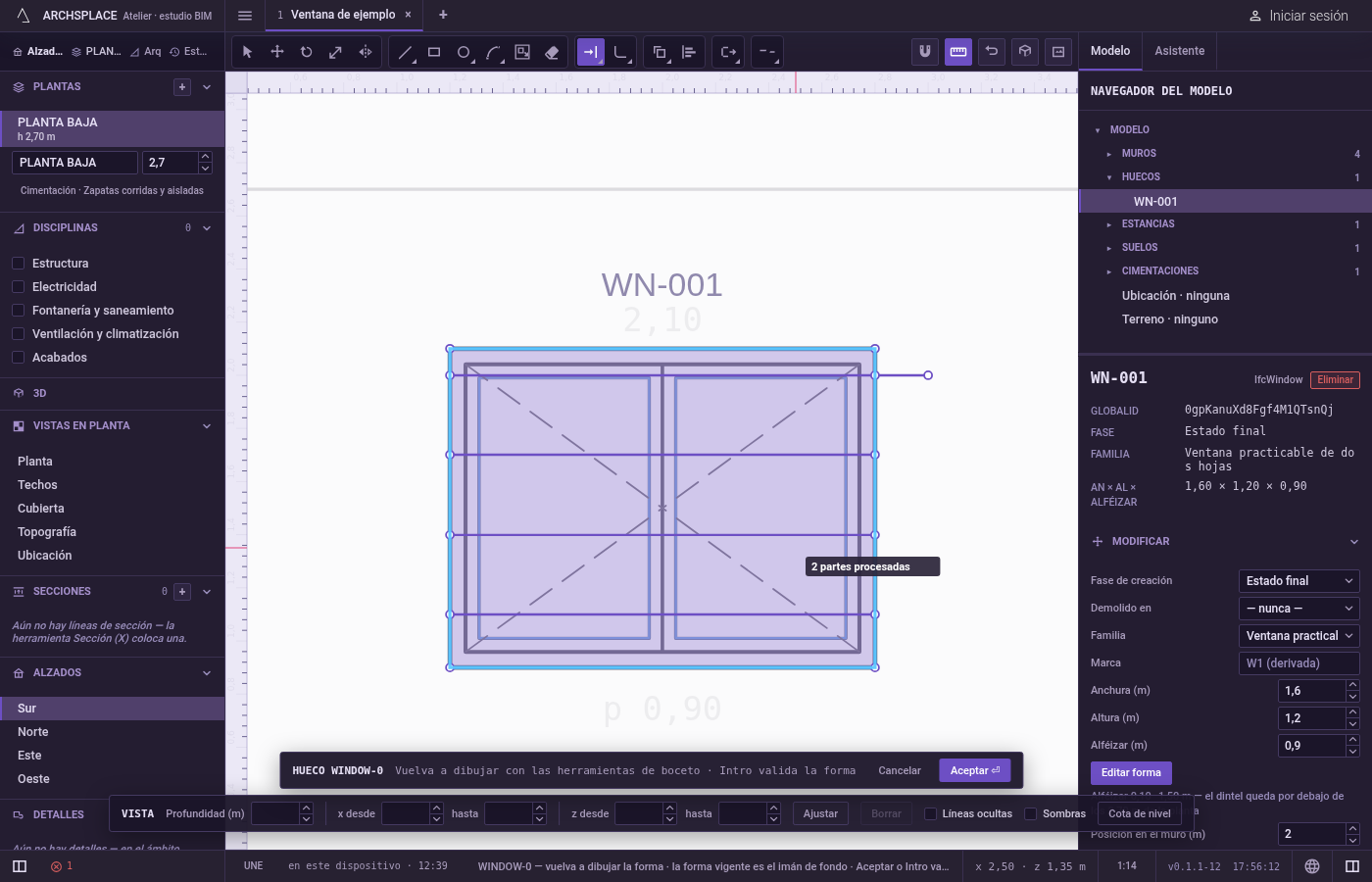Open the Ventana de ejemplo tab

point(342,15)
